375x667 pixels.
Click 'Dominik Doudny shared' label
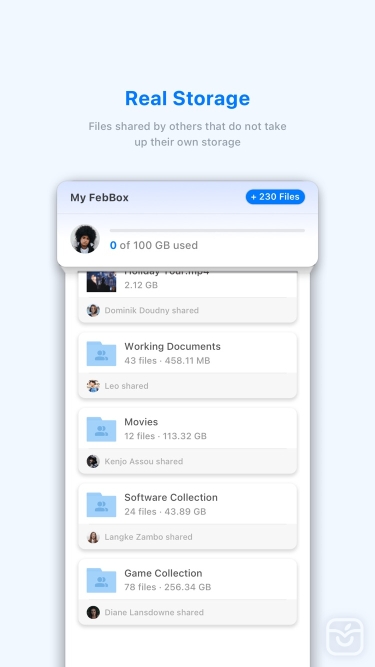(152, 311)
